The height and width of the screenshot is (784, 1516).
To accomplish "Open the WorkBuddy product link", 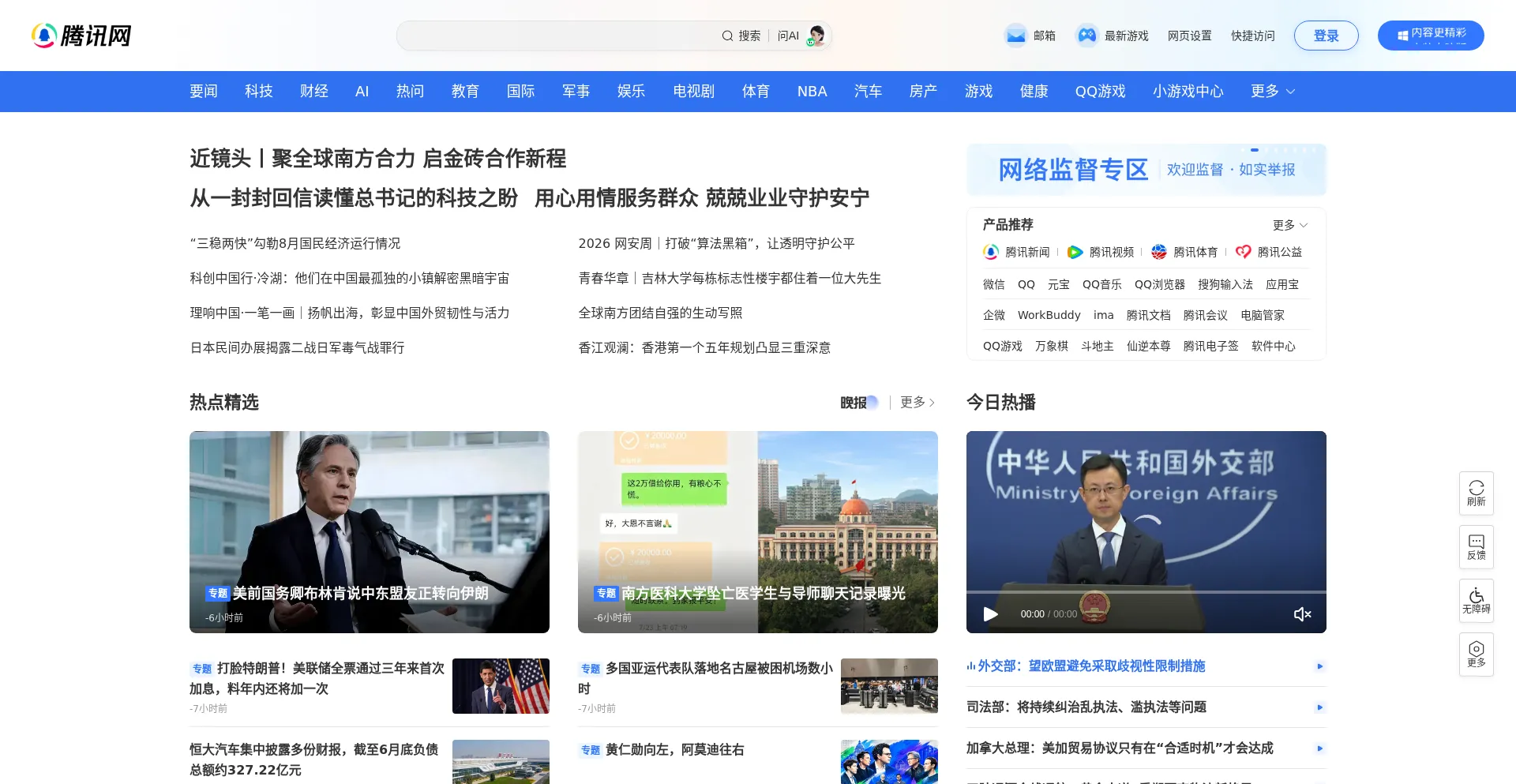I will [x=1049, y=315].
